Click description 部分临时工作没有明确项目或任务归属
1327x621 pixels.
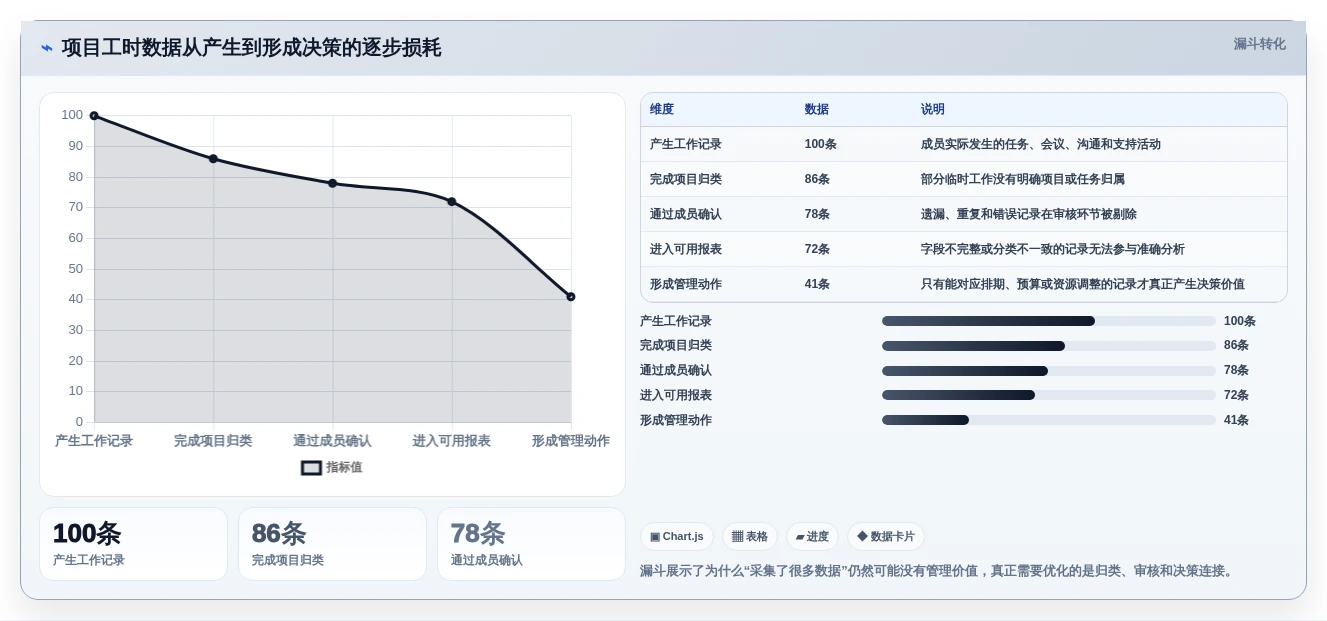click(1023, 179)
